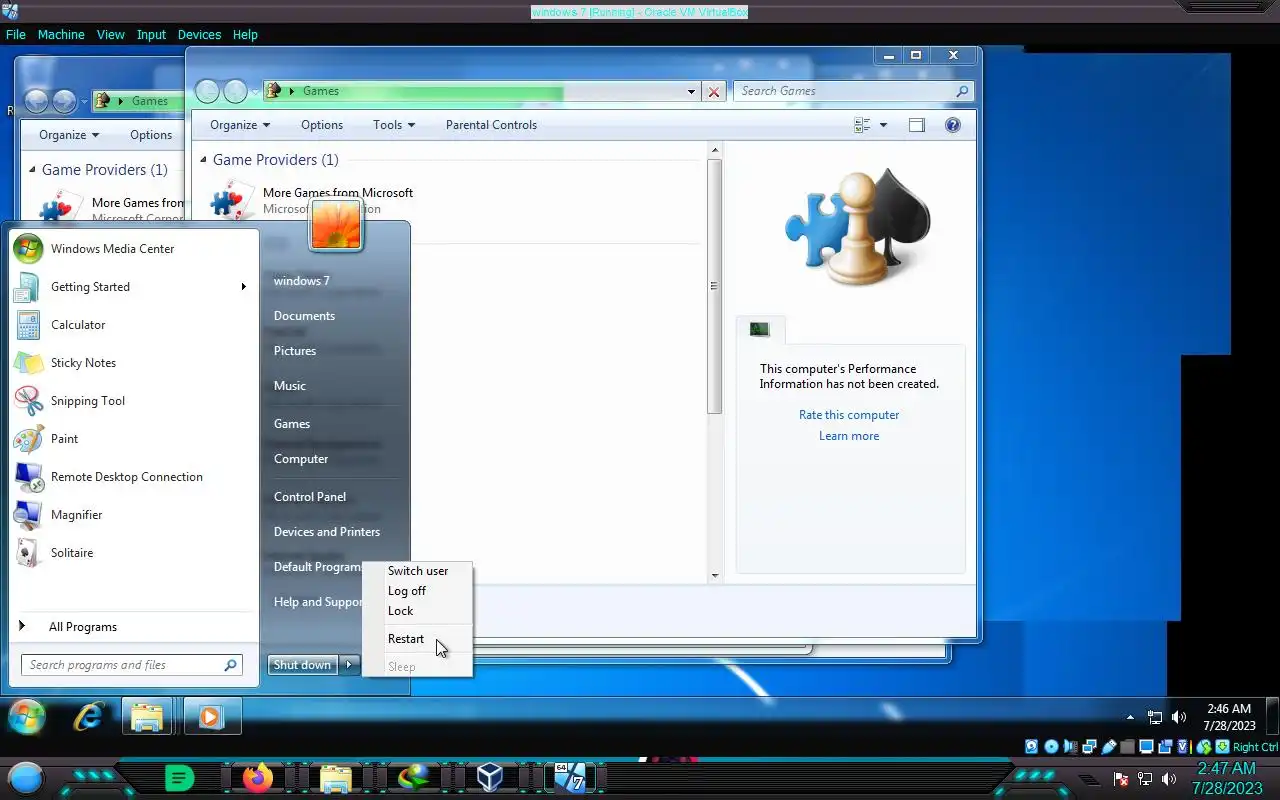Viewport: 1280px width, 800px height.
Task: Click Learn more link
Action: 849,436
